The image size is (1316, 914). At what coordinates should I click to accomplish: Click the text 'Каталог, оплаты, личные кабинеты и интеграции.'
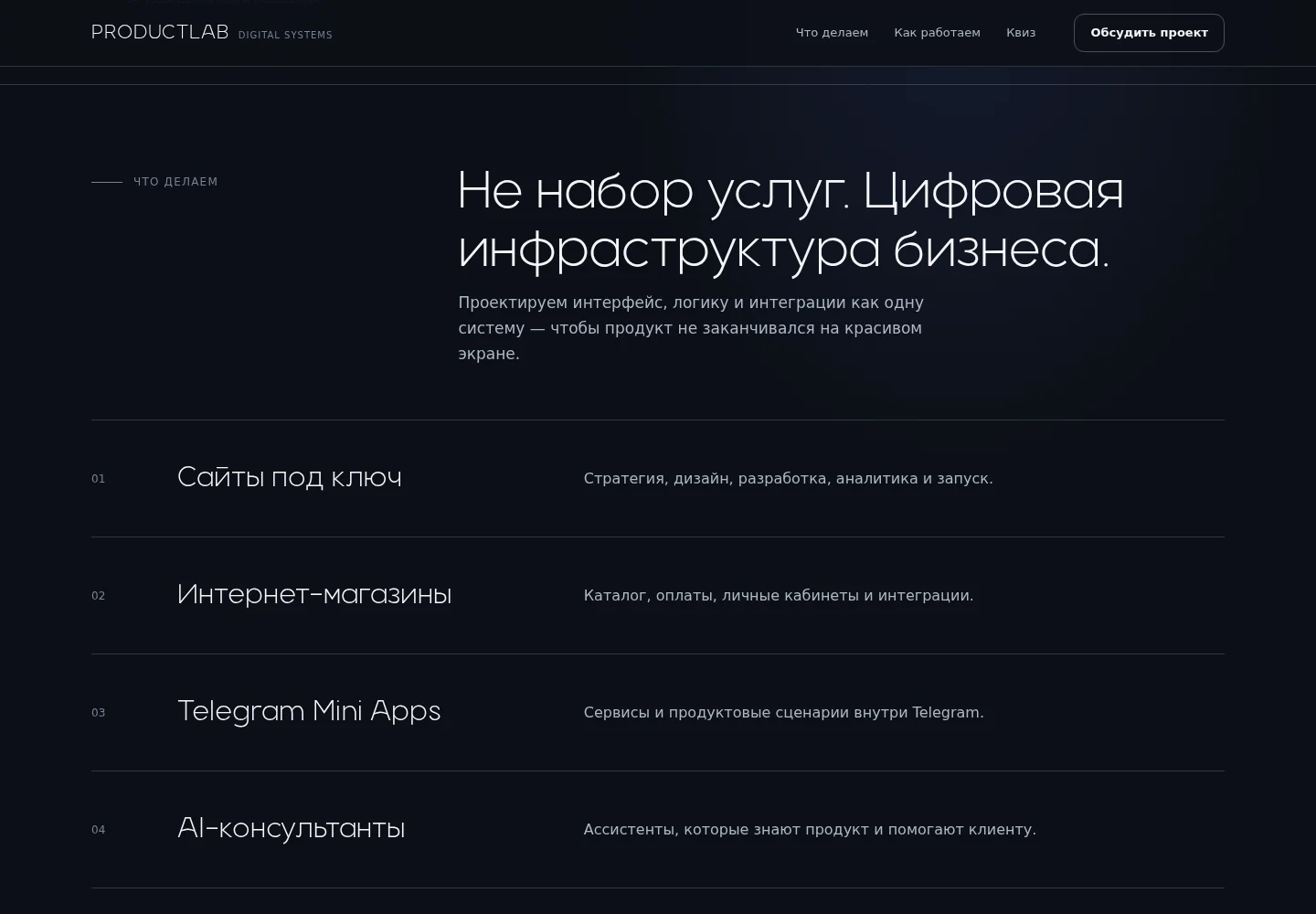(x=779, y=595)
